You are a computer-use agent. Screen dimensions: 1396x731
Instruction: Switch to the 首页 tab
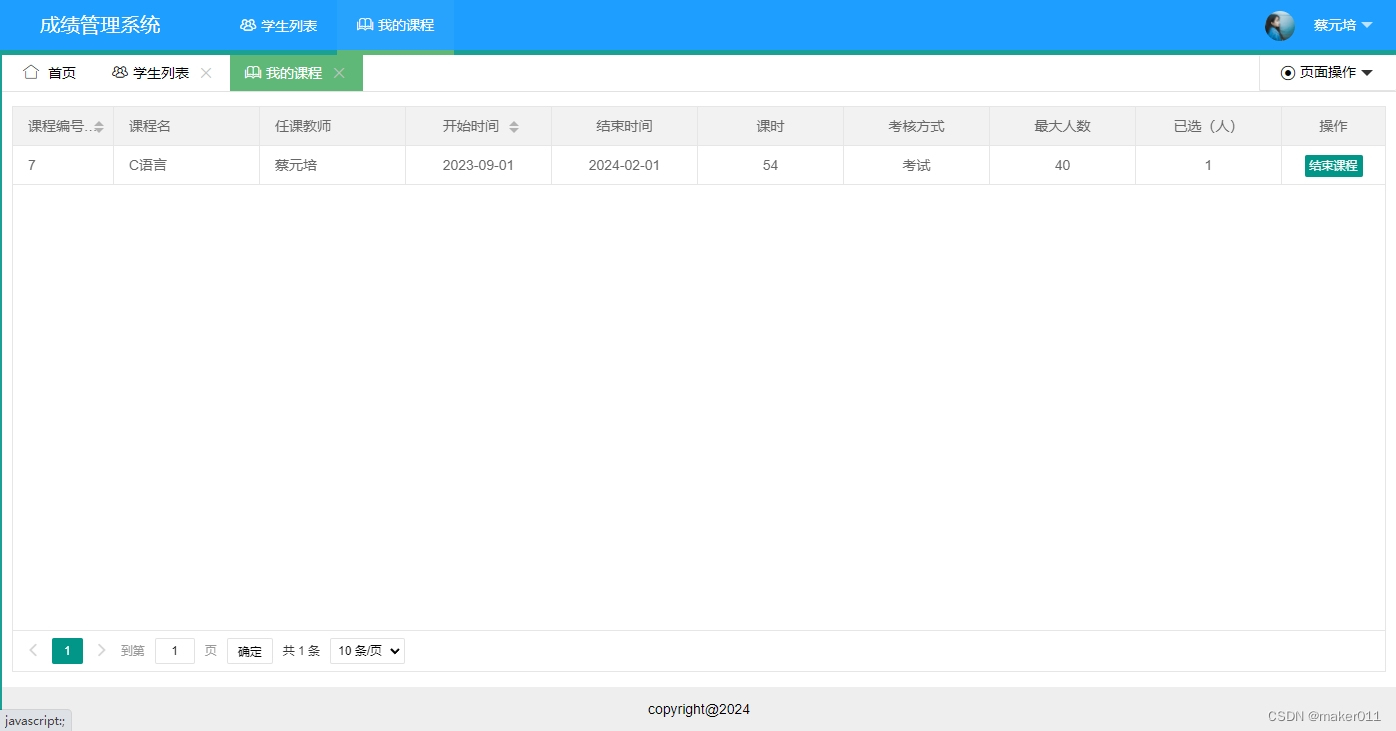(x=61, y=72)
